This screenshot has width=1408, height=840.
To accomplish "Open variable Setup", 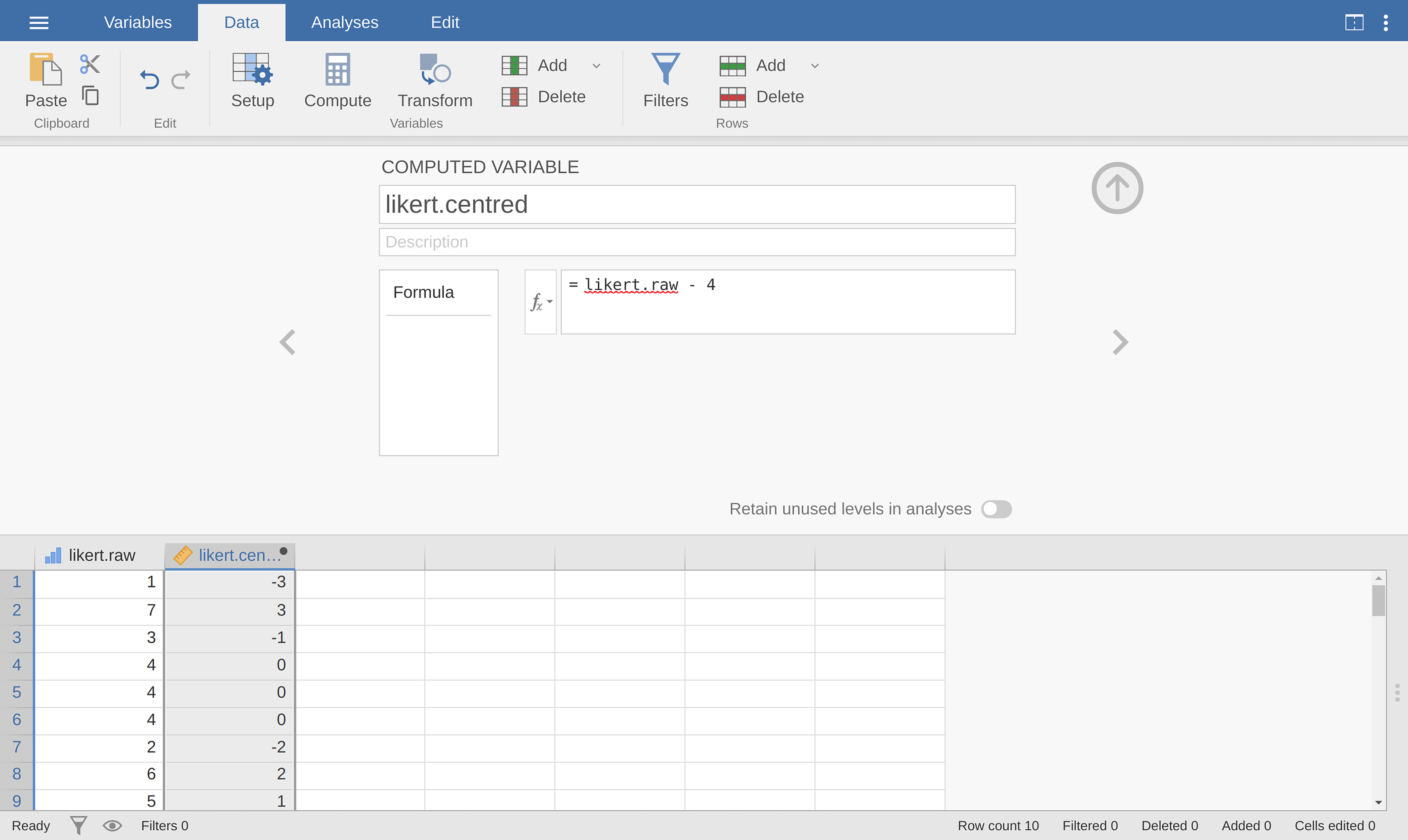I will (x=253, y=80).
